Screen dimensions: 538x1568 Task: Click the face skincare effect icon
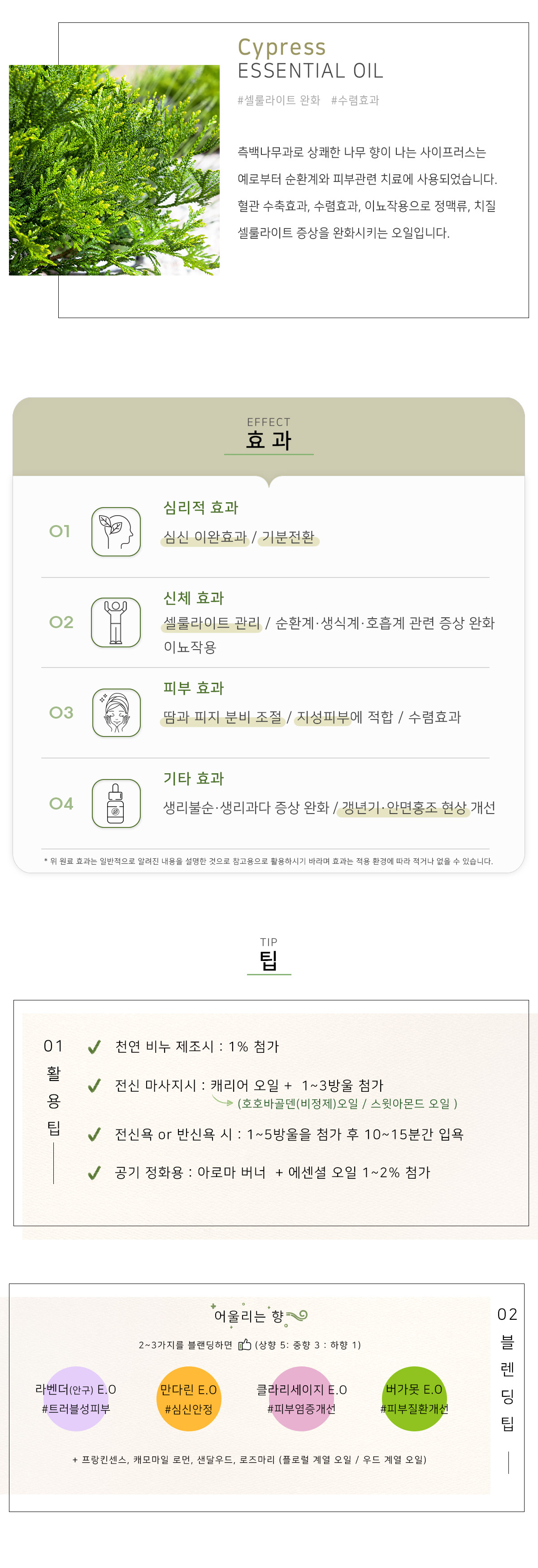(116, 712)
